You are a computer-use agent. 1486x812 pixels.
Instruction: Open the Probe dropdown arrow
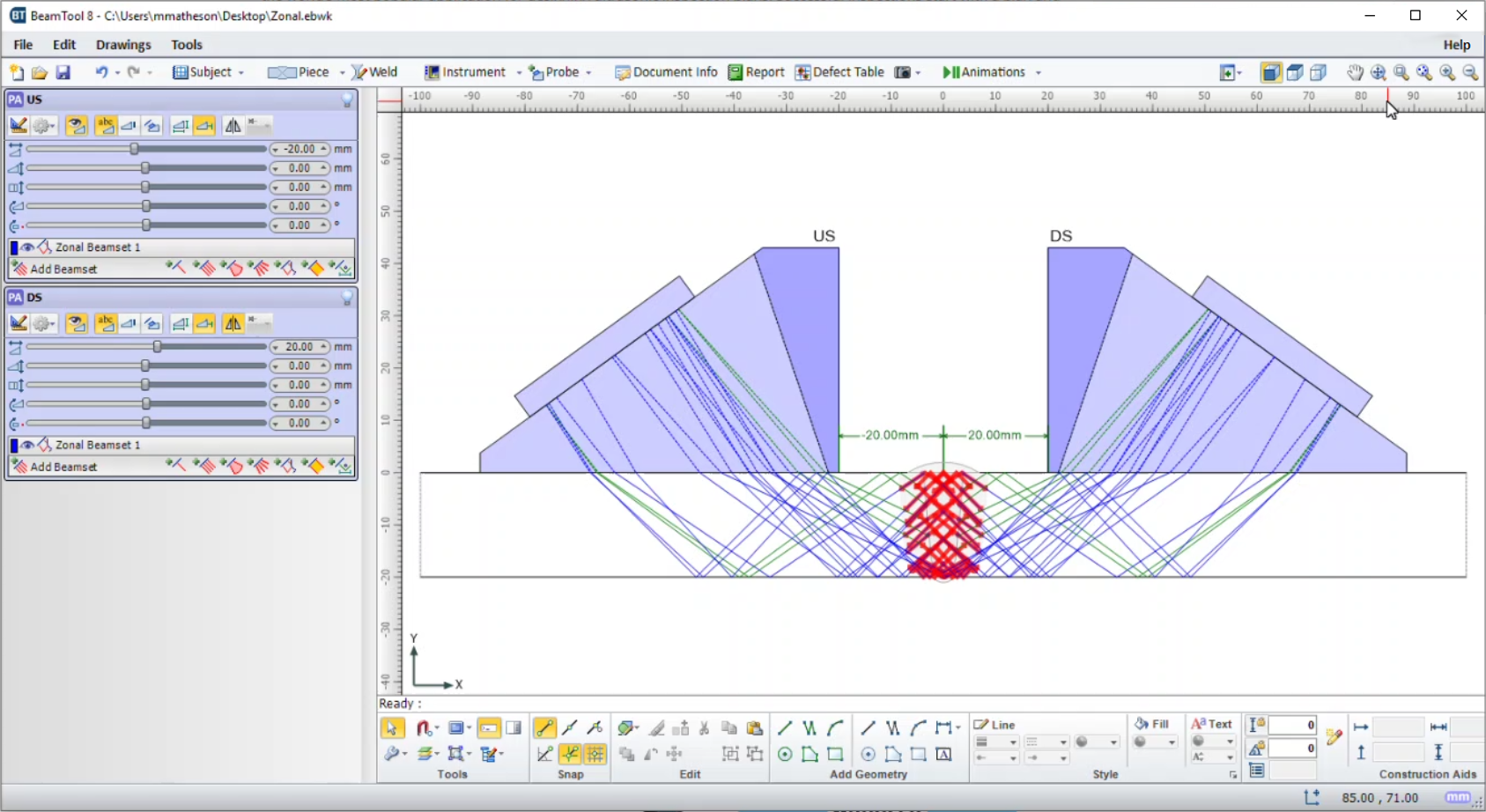[x=588, y=73]
